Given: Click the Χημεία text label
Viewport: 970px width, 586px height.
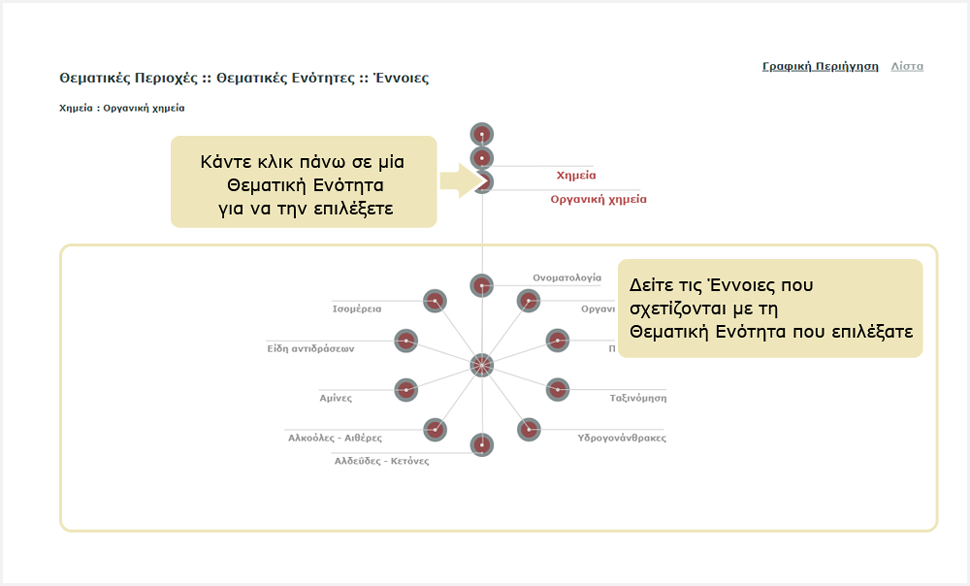Looking at the screenshot, I should [576, 175].
